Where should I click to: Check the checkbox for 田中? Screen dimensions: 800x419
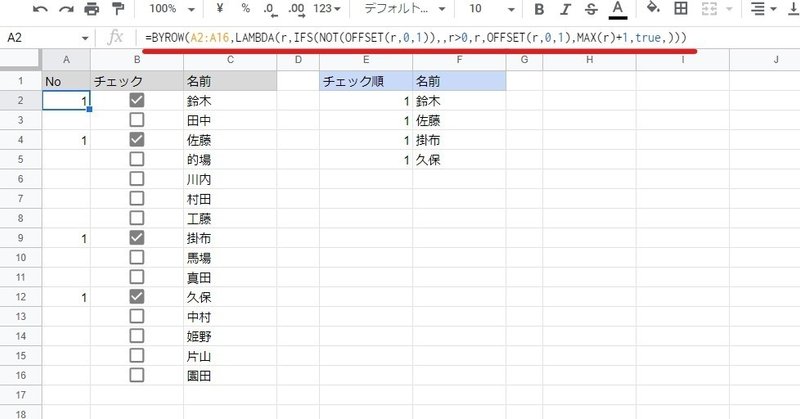click(x=137, y=120)
